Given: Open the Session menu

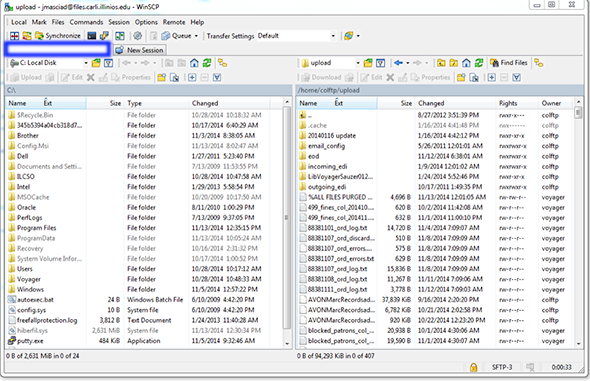Looking at the screenshot, I should [119, 22].
